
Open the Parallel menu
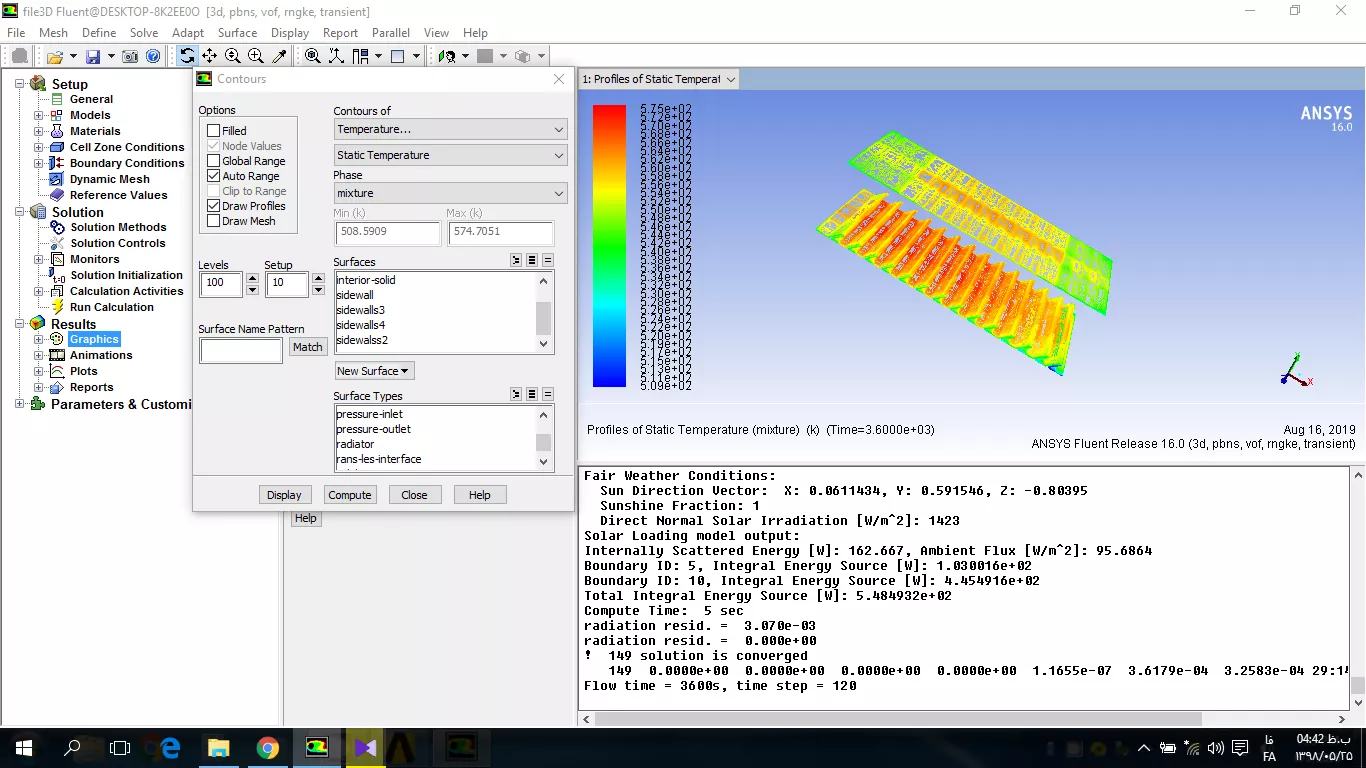click(x=391, y=33)
